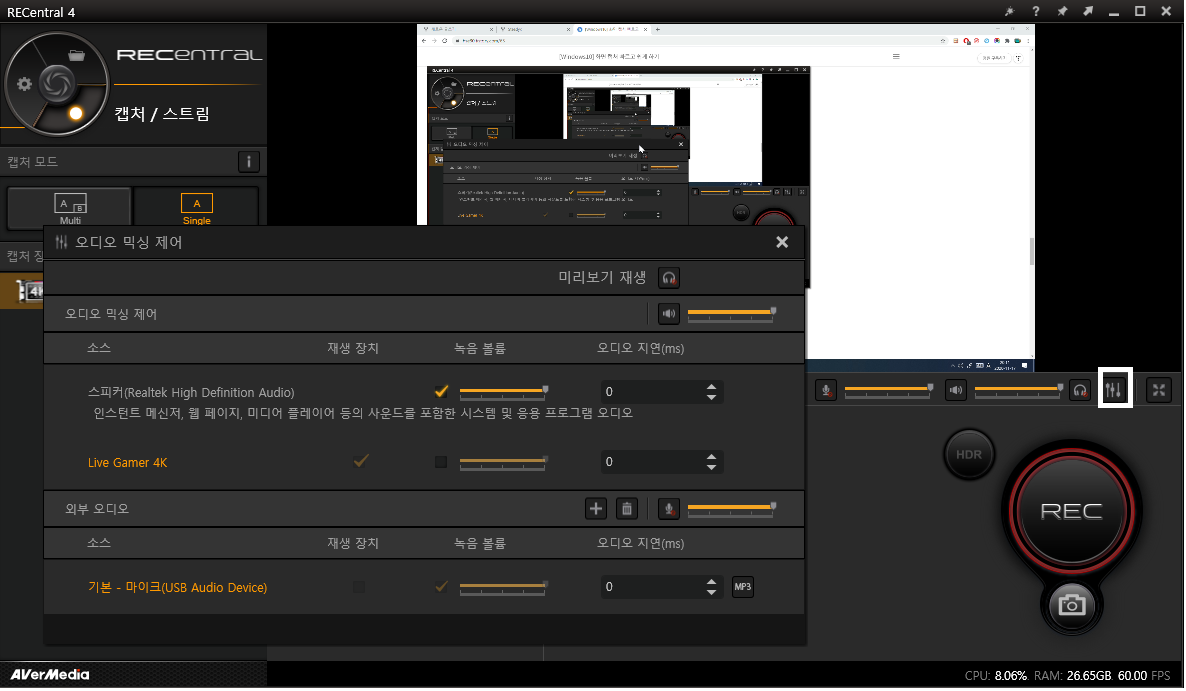The width and height of the screenshot is (1186, 691).
Task: Click diagonal arrow icon in title bar
Action: (1088, 11)
